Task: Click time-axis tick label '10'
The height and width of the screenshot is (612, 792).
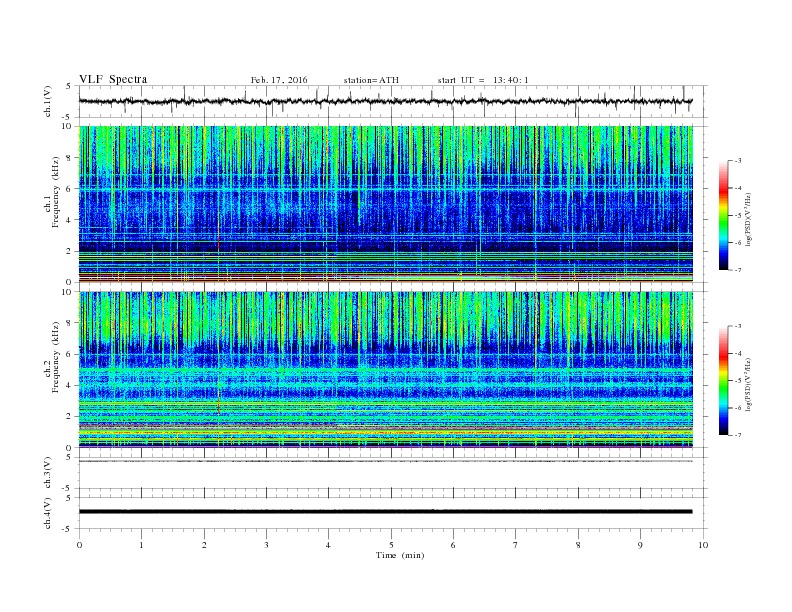Action: coord(703,545)
